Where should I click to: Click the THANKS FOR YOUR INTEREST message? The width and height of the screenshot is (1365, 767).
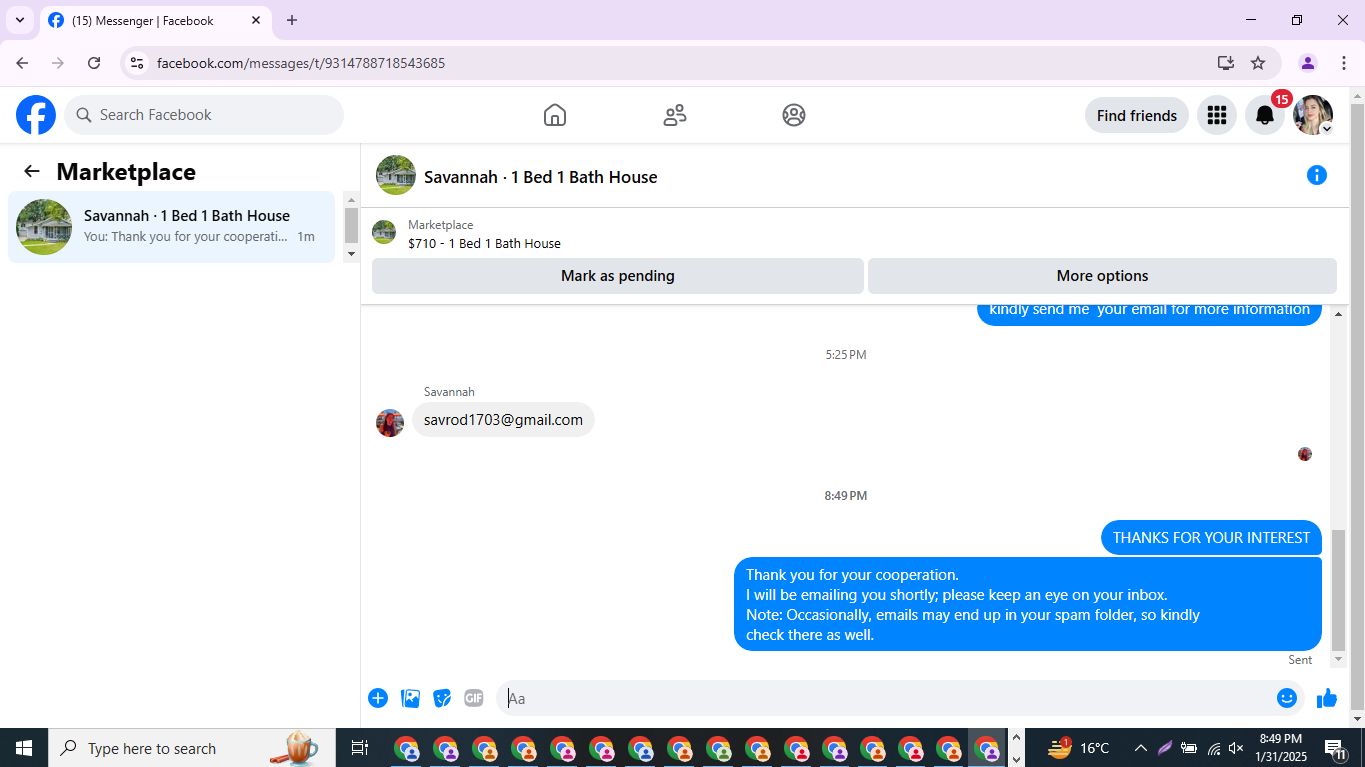[x=1211, y=538]
